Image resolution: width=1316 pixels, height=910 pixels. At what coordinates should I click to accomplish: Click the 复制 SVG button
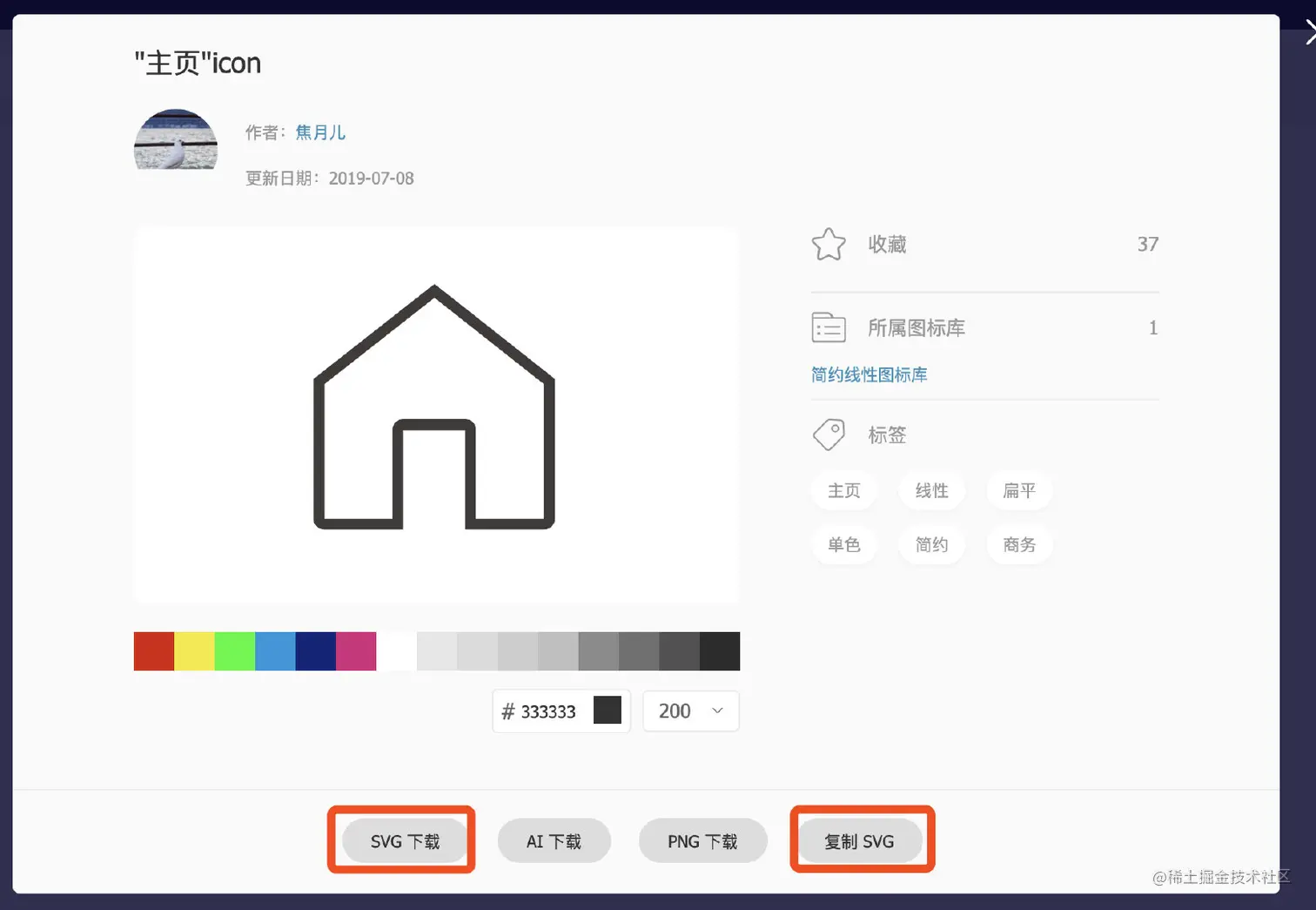[x=859, y=841]
